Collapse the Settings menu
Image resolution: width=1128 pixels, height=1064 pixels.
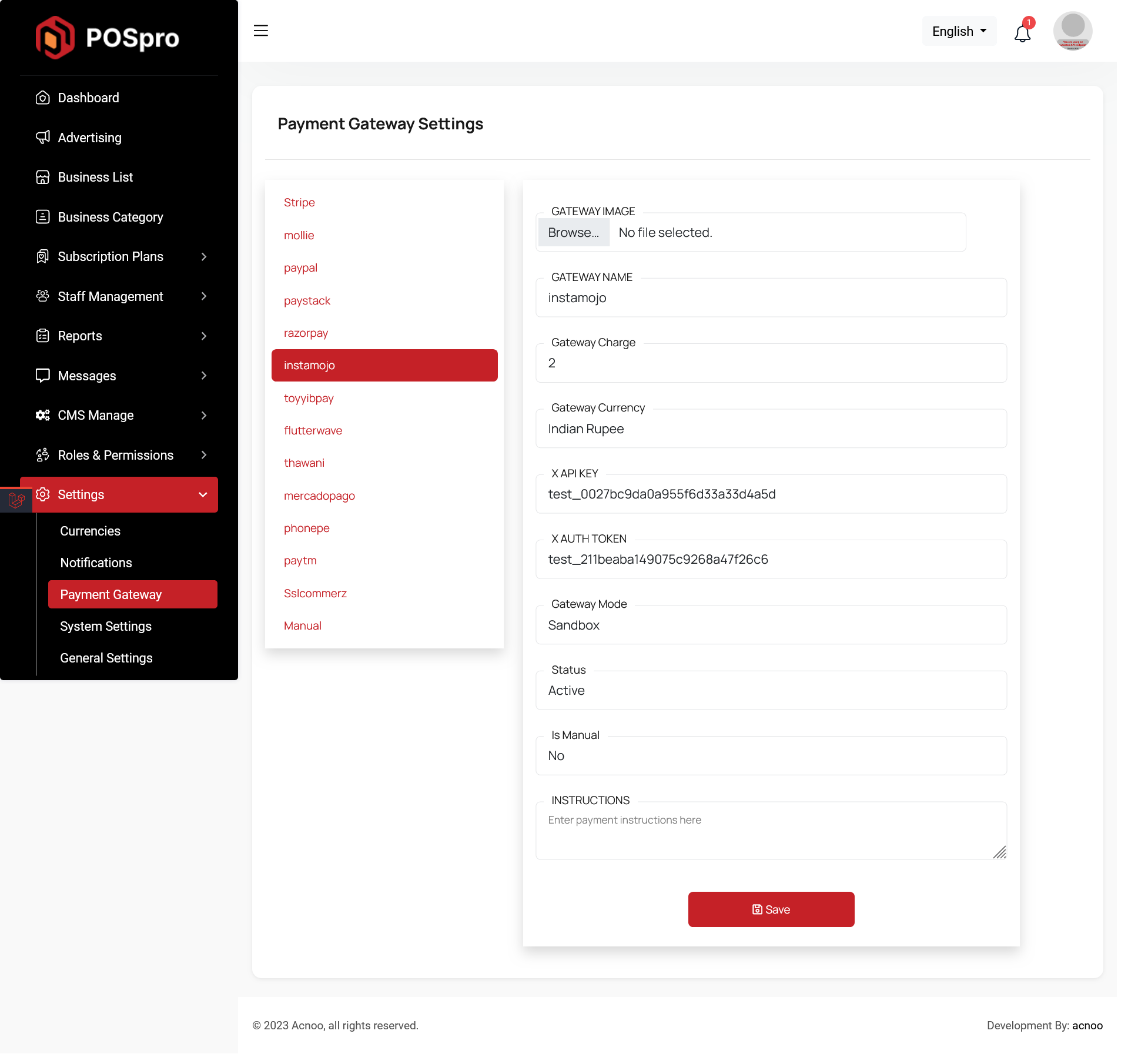coord(203,494)
